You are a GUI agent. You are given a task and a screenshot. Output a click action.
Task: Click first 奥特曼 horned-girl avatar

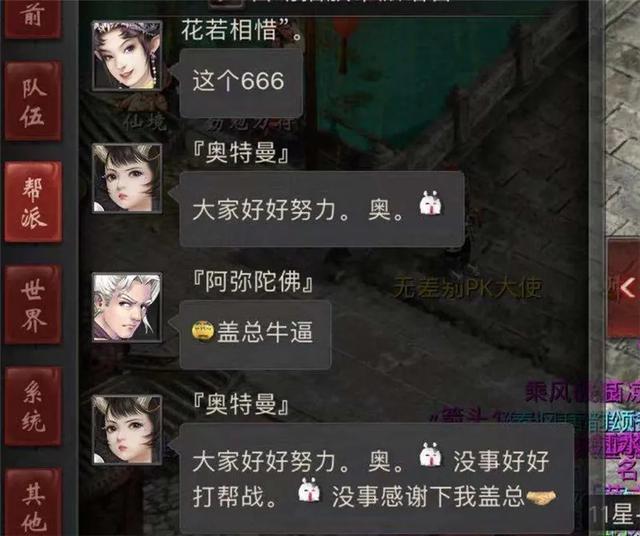[127, 178]
